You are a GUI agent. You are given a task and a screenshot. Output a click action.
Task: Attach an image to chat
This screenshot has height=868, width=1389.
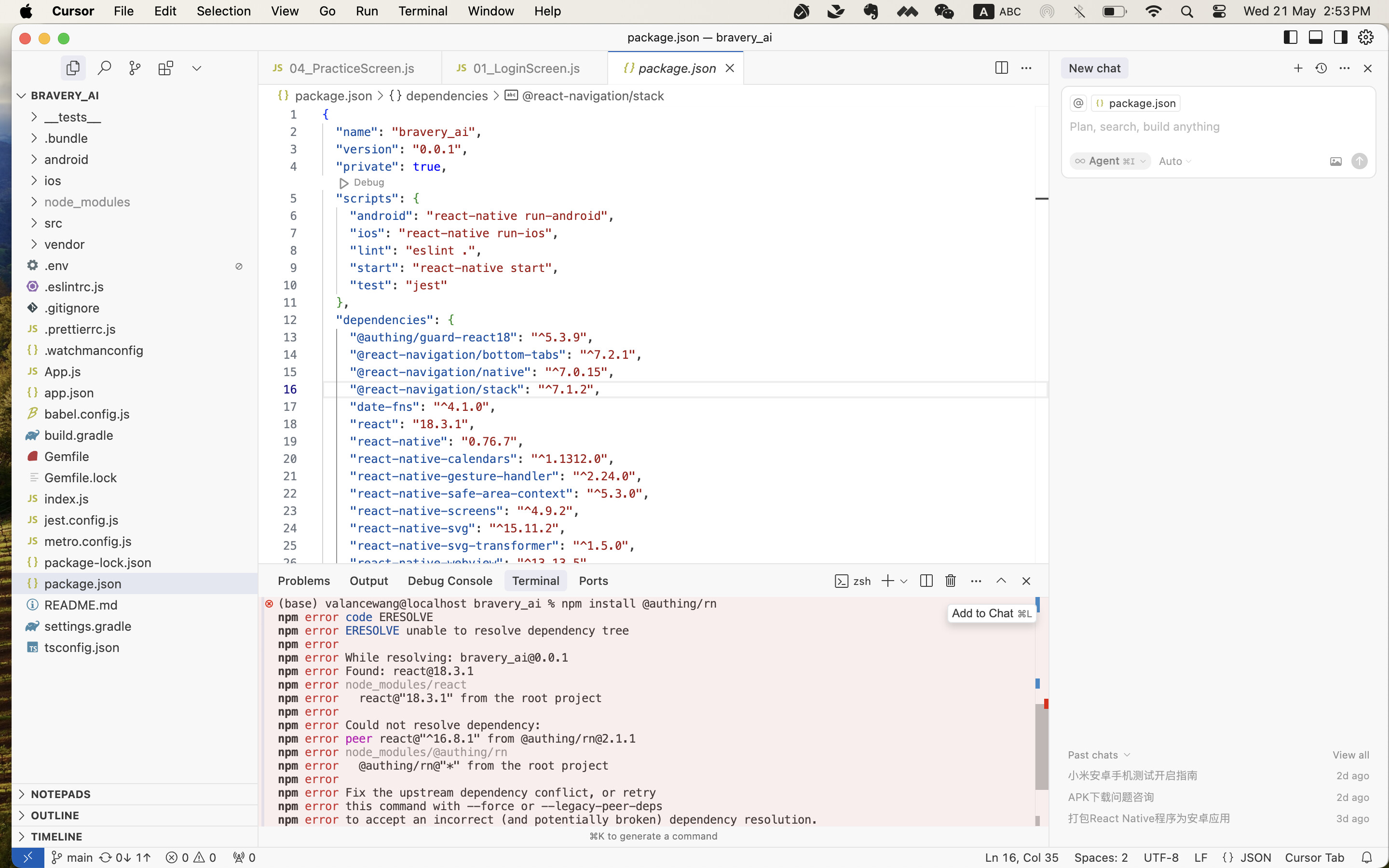tap(1335, 162)
